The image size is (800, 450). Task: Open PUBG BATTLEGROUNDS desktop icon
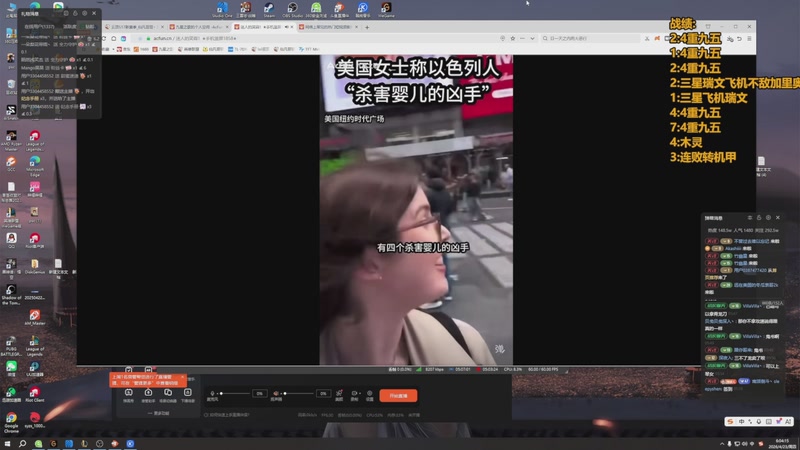point(11,346)
